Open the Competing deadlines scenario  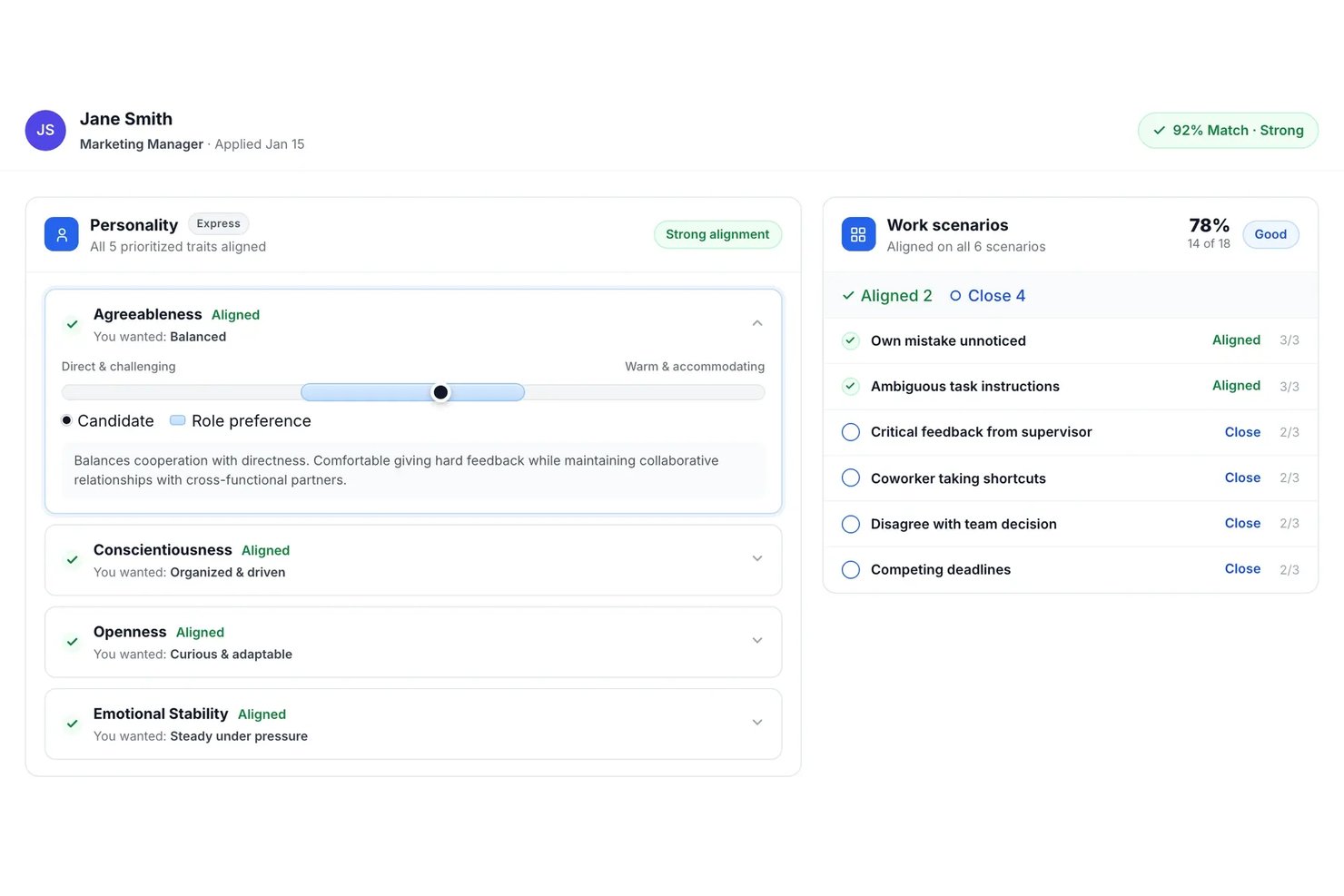click(1070, 569)
